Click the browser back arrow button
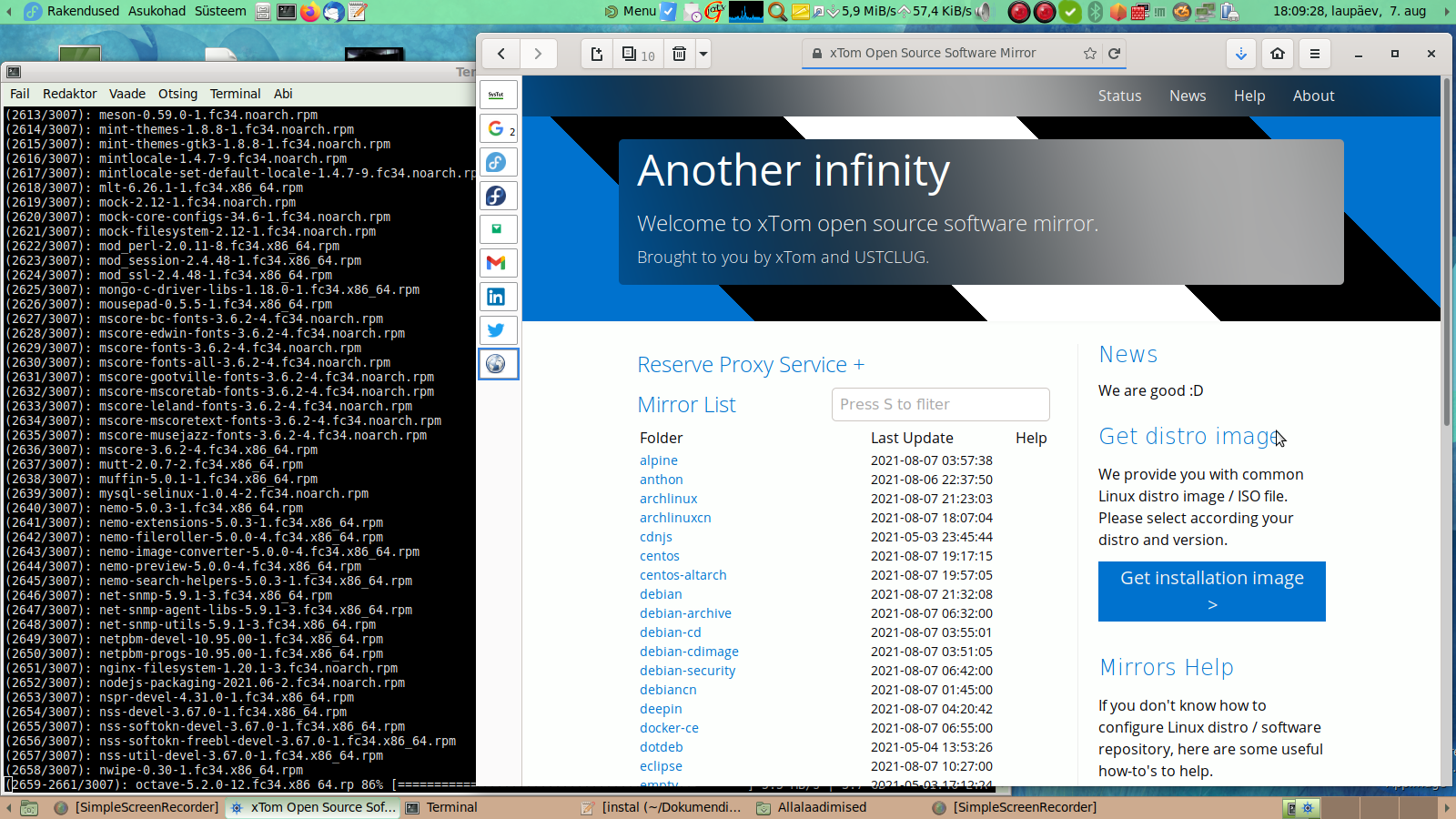Screen dimensions: 1456x819 point(501,54)
